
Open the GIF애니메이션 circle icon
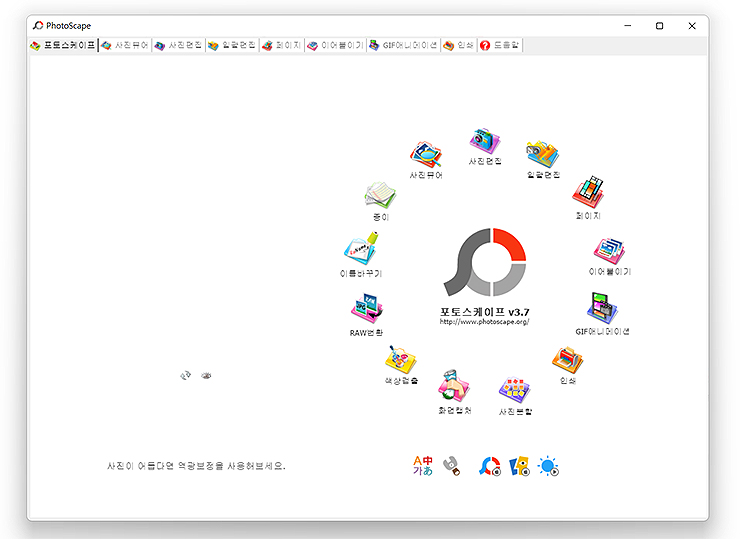[602, 308]
